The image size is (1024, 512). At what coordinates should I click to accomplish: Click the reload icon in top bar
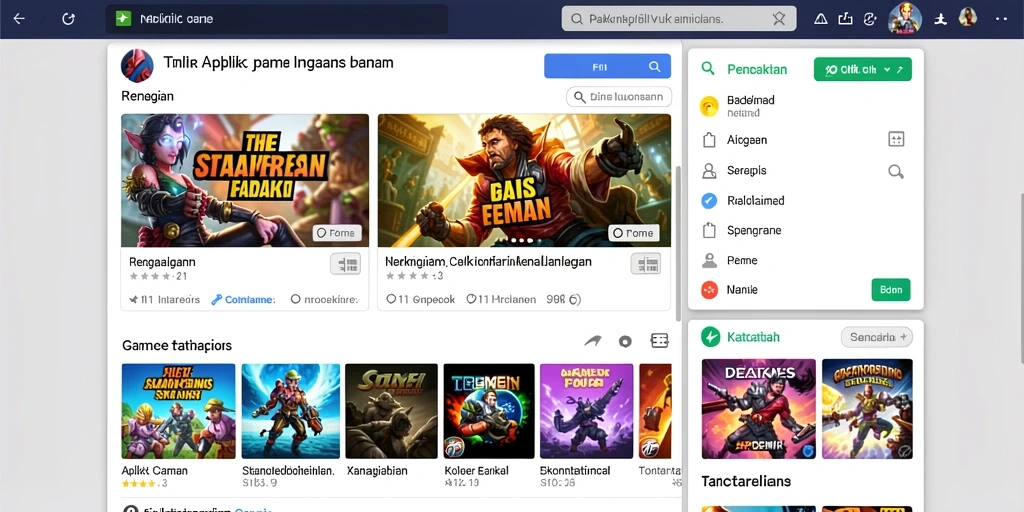pyautogui.click(x=68, y=19)
